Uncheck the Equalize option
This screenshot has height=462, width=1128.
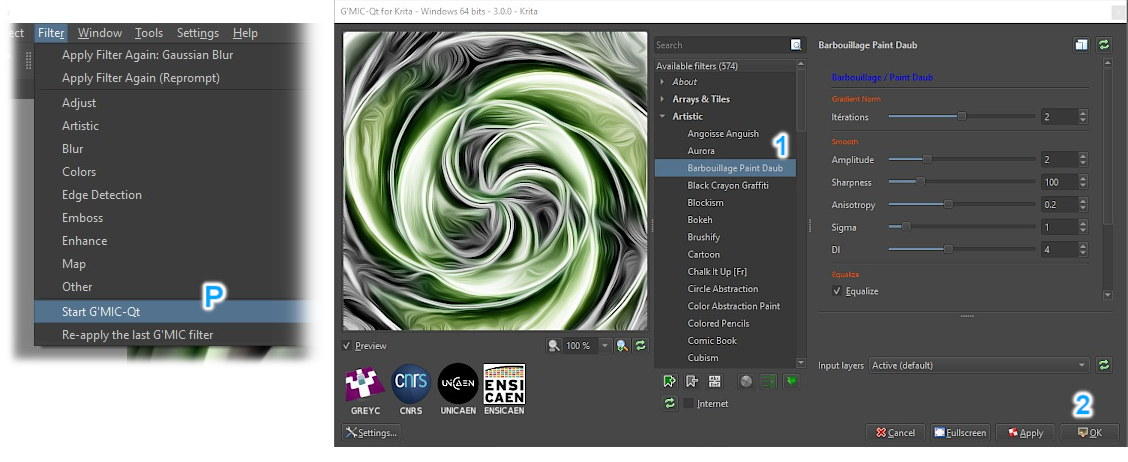click(837, 291)
